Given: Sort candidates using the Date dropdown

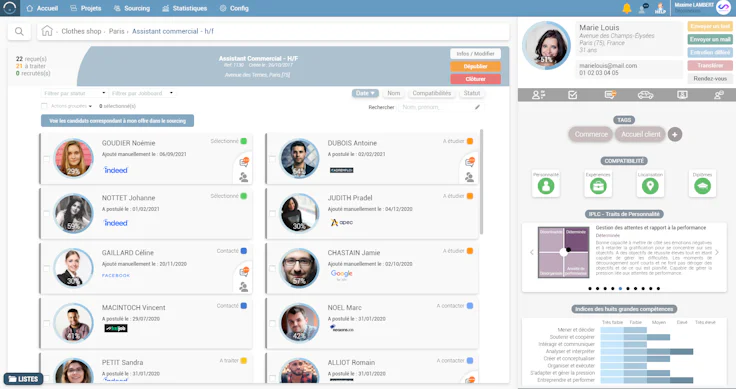Looking at the screenshot, I should [365, 93].
